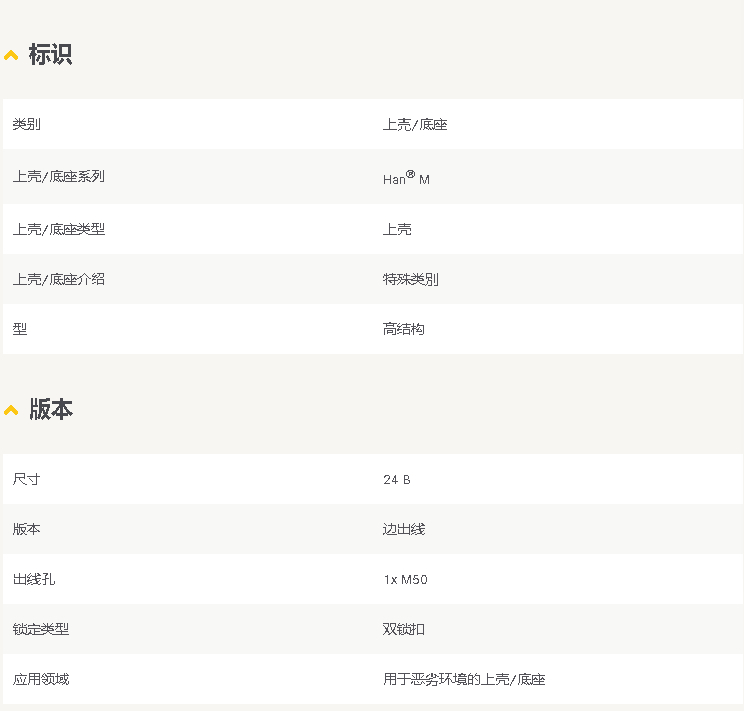Select the 上壳/底座 category value
Screen dimensions: 744x711
click(415, 124)
